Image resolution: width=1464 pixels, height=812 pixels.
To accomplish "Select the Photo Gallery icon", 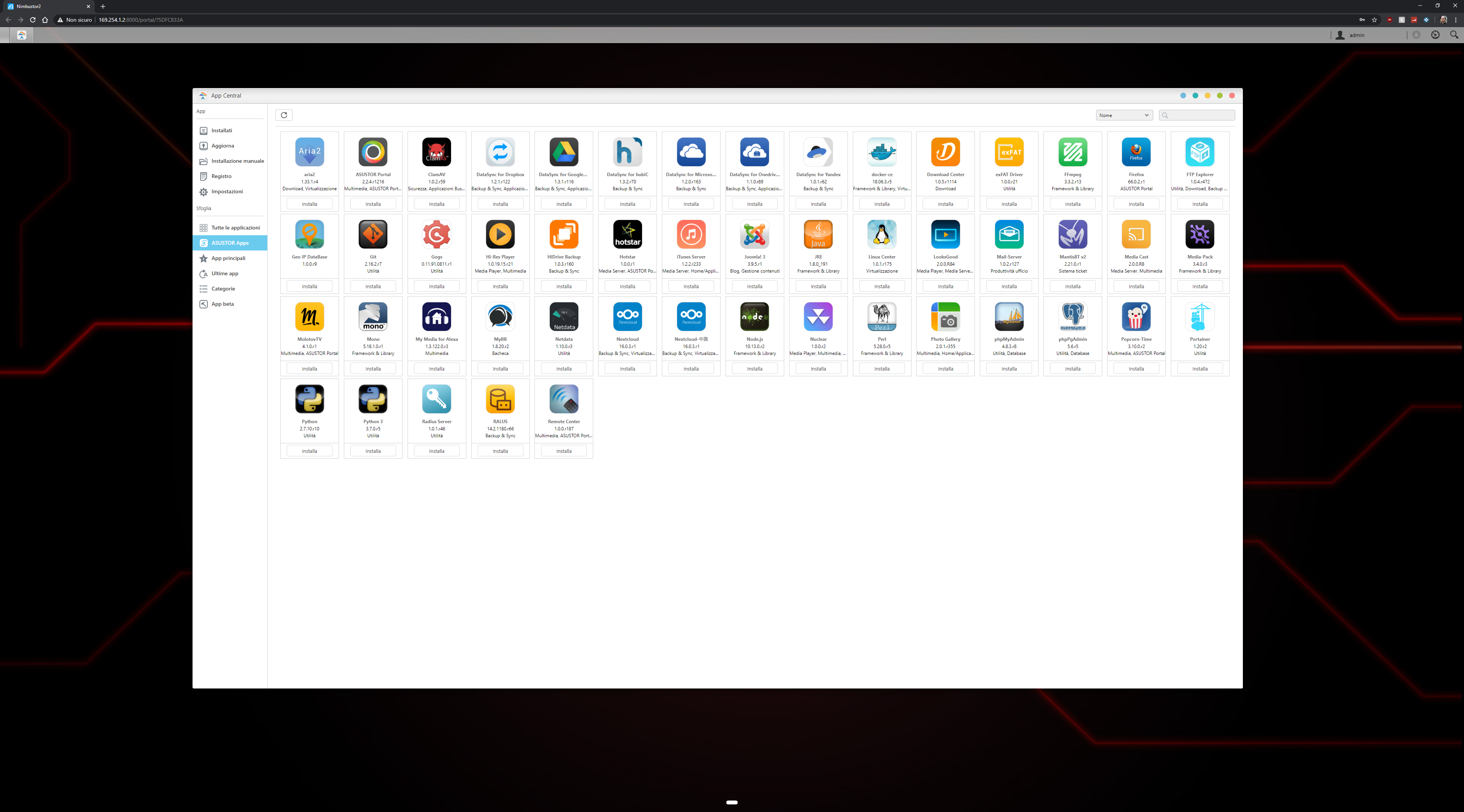I will point(945,316).
